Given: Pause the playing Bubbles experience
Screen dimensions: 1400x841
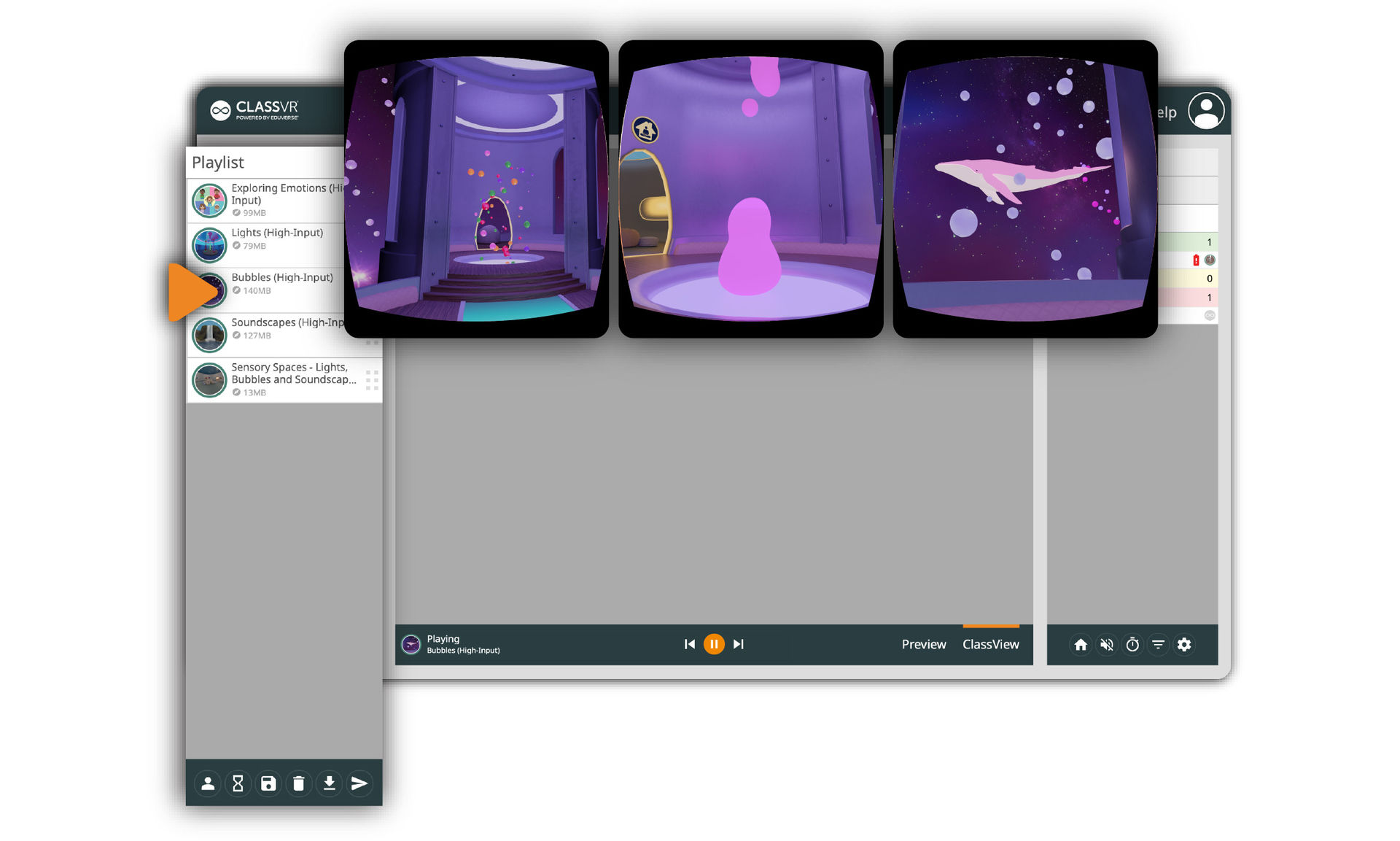Looking at the screenshot, I should point(714,644).
